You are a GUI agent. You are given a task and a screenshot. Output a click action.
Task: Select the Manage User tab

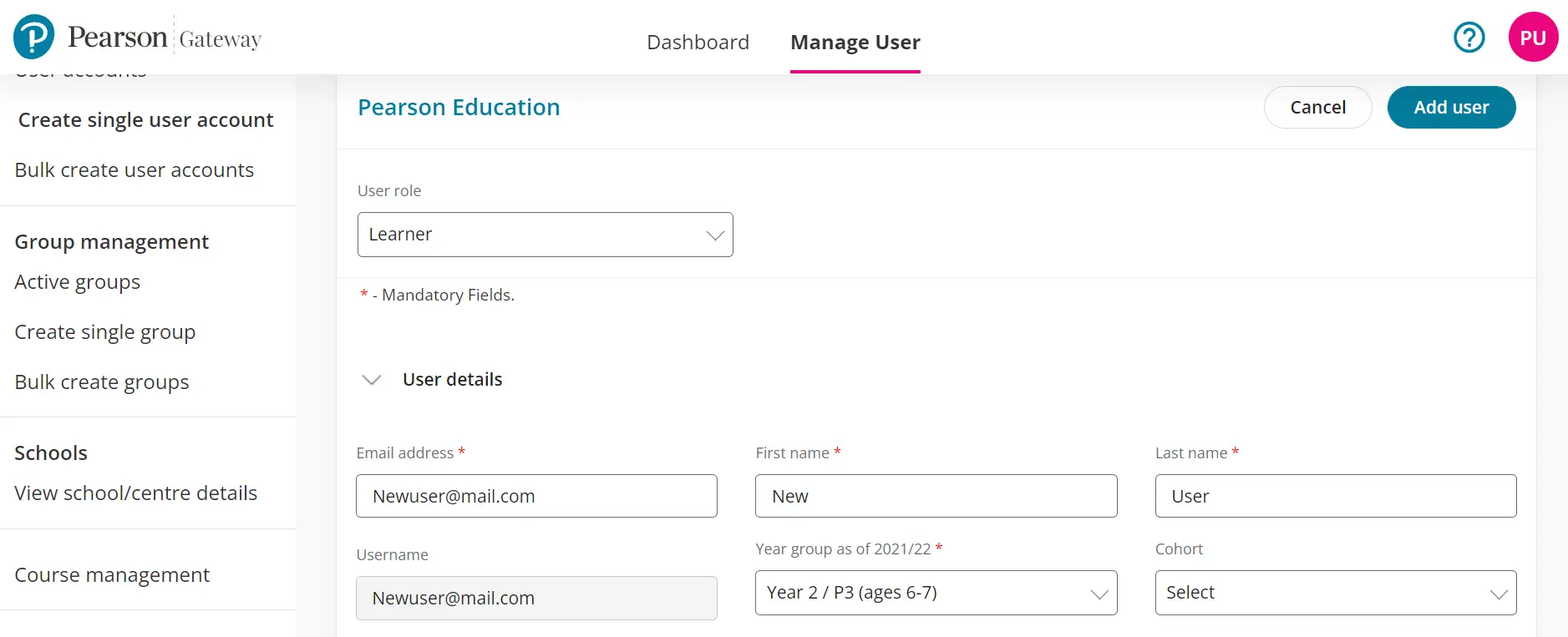(x=855, y=43)
